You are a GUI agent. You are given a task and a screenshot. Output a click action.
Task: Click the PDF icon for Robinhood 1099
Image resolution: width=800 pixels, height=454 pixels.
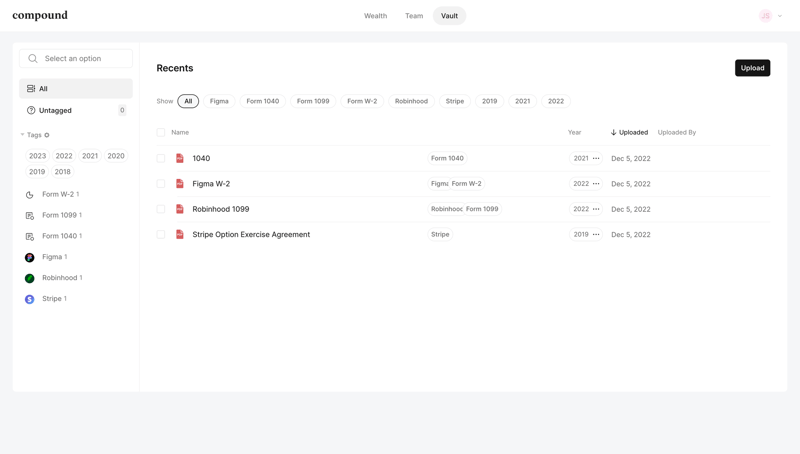[x=180, y=209]
